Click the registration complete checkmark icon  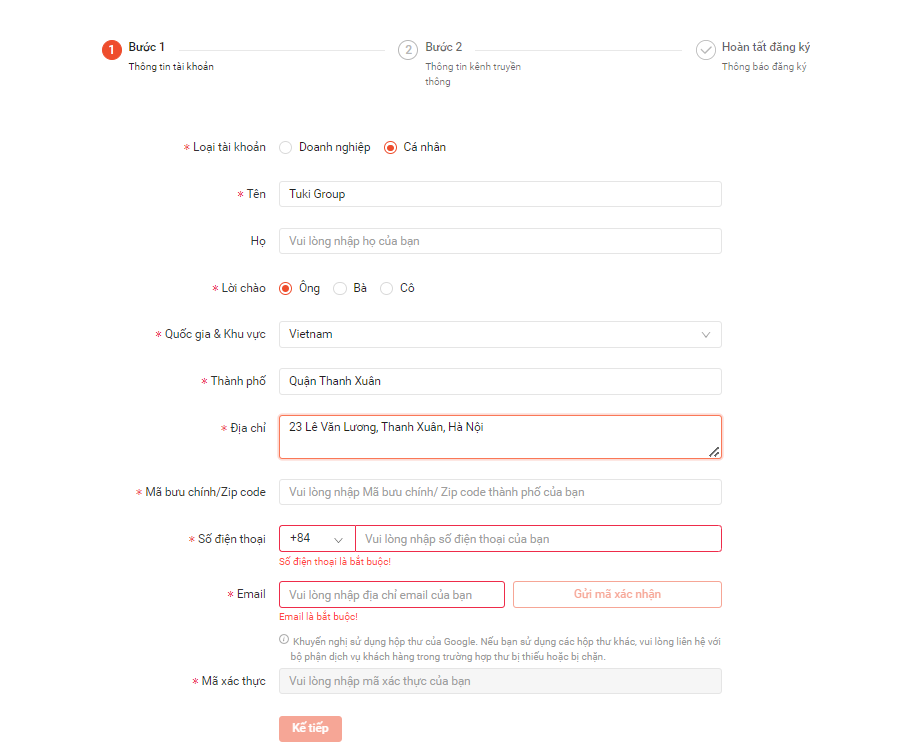706,50
